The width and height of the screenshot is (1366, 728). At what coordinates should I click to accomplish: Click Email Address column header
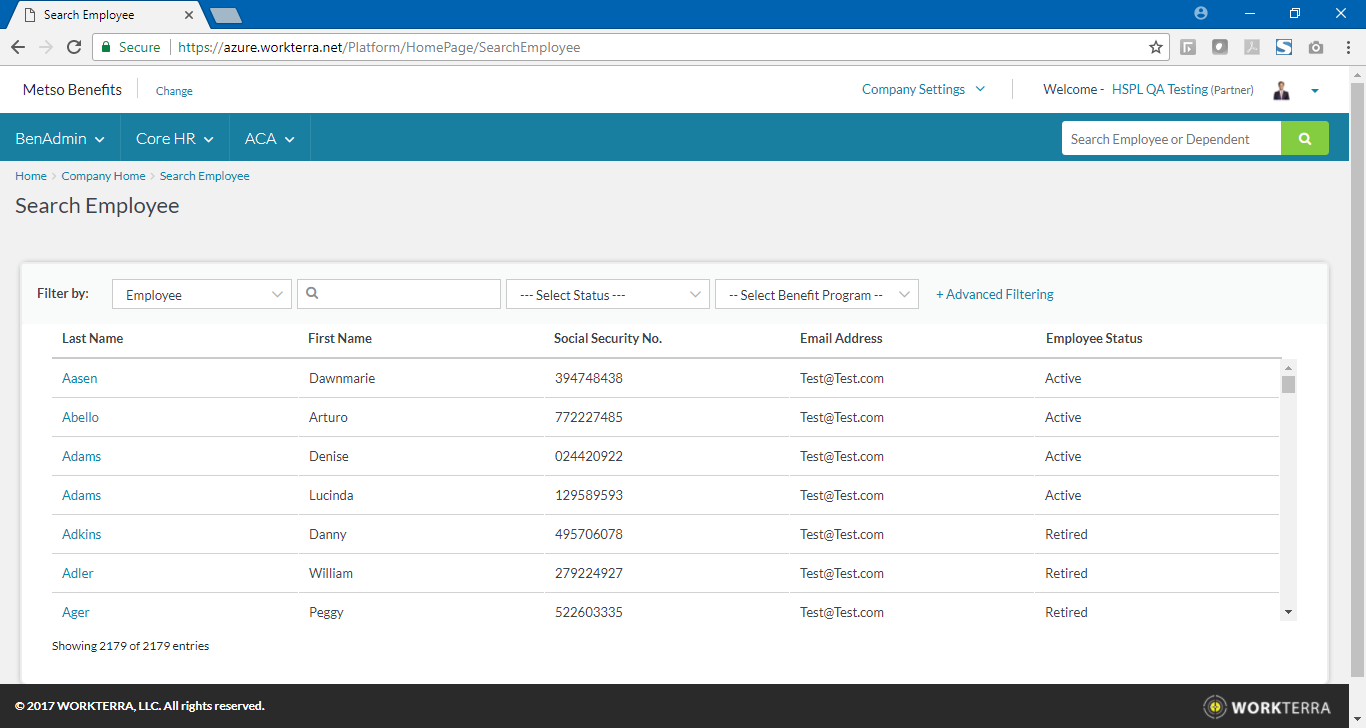pyautogui.click(x=841, y=338)
